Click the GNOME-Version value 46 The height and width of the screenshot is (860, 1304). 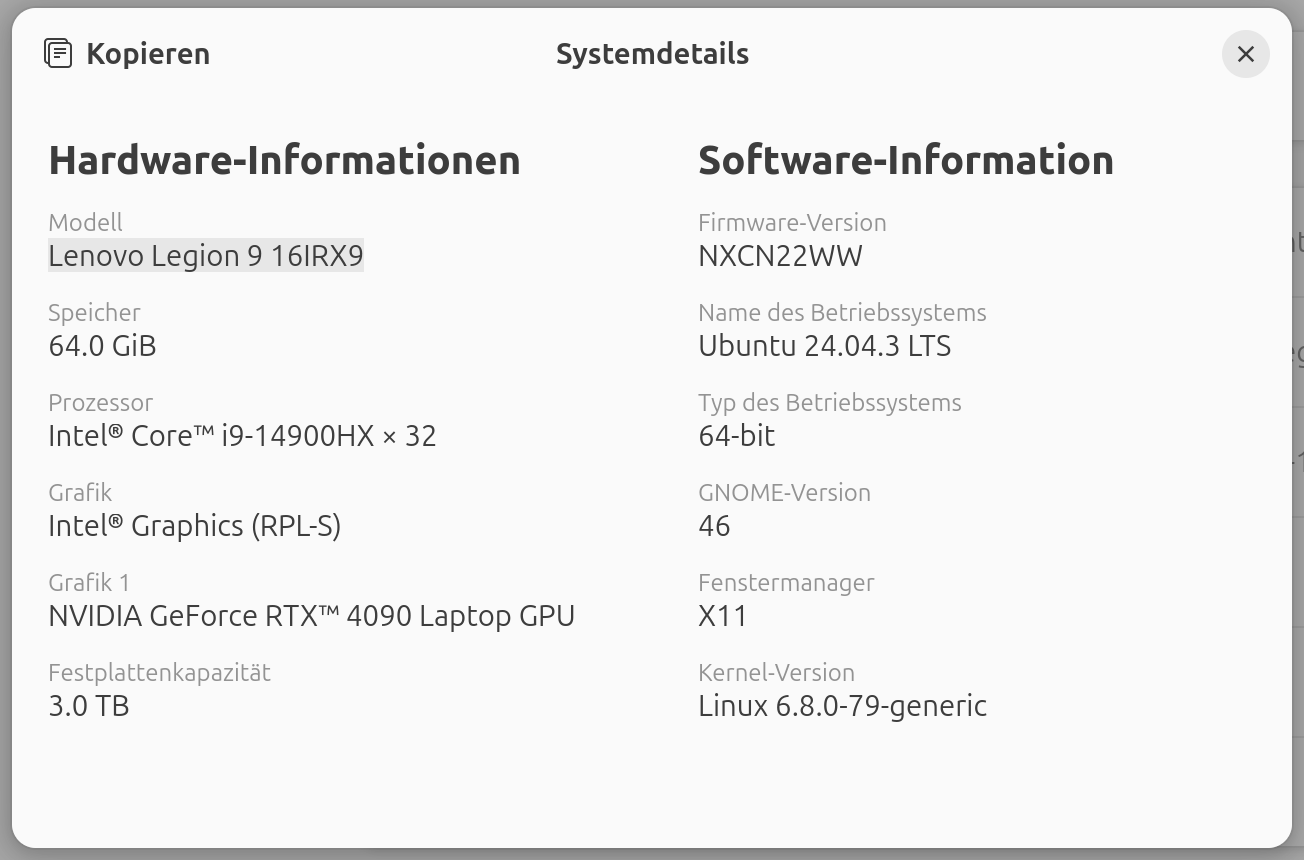pyautogui.click(x=714, y=525)
